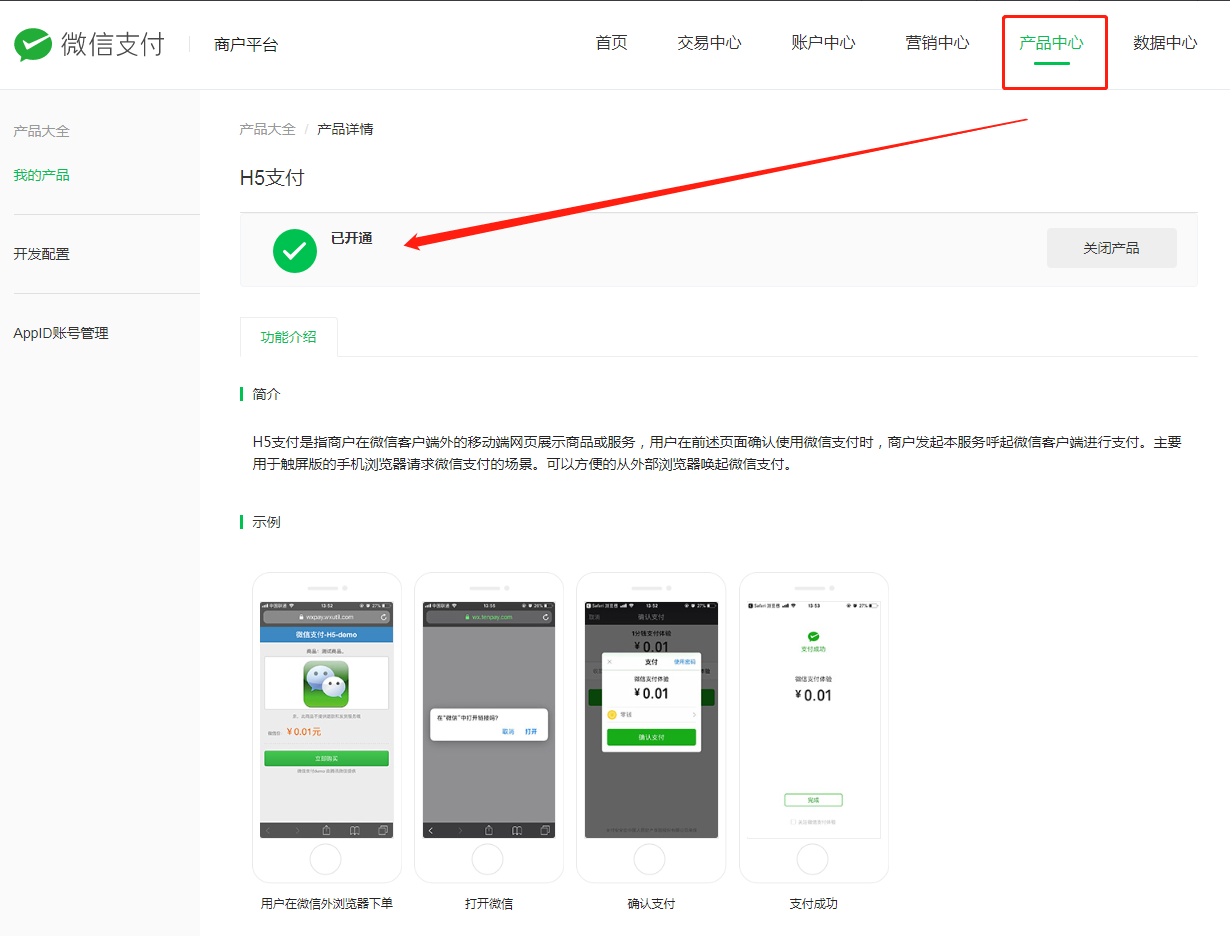Screen dimensions: 1230x936
Task: Open 营销中心 in the top nav
Action: click(x=937, y=43)
